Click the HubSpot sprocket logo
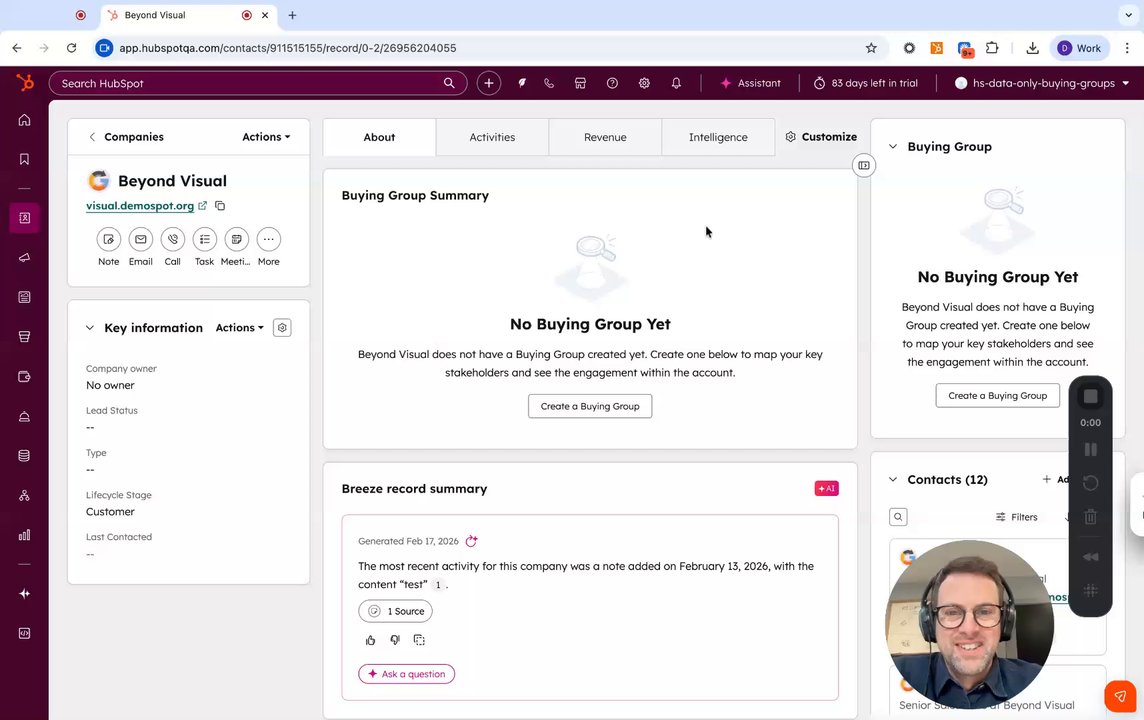1144x720 pixels. [x=25, y=82]
